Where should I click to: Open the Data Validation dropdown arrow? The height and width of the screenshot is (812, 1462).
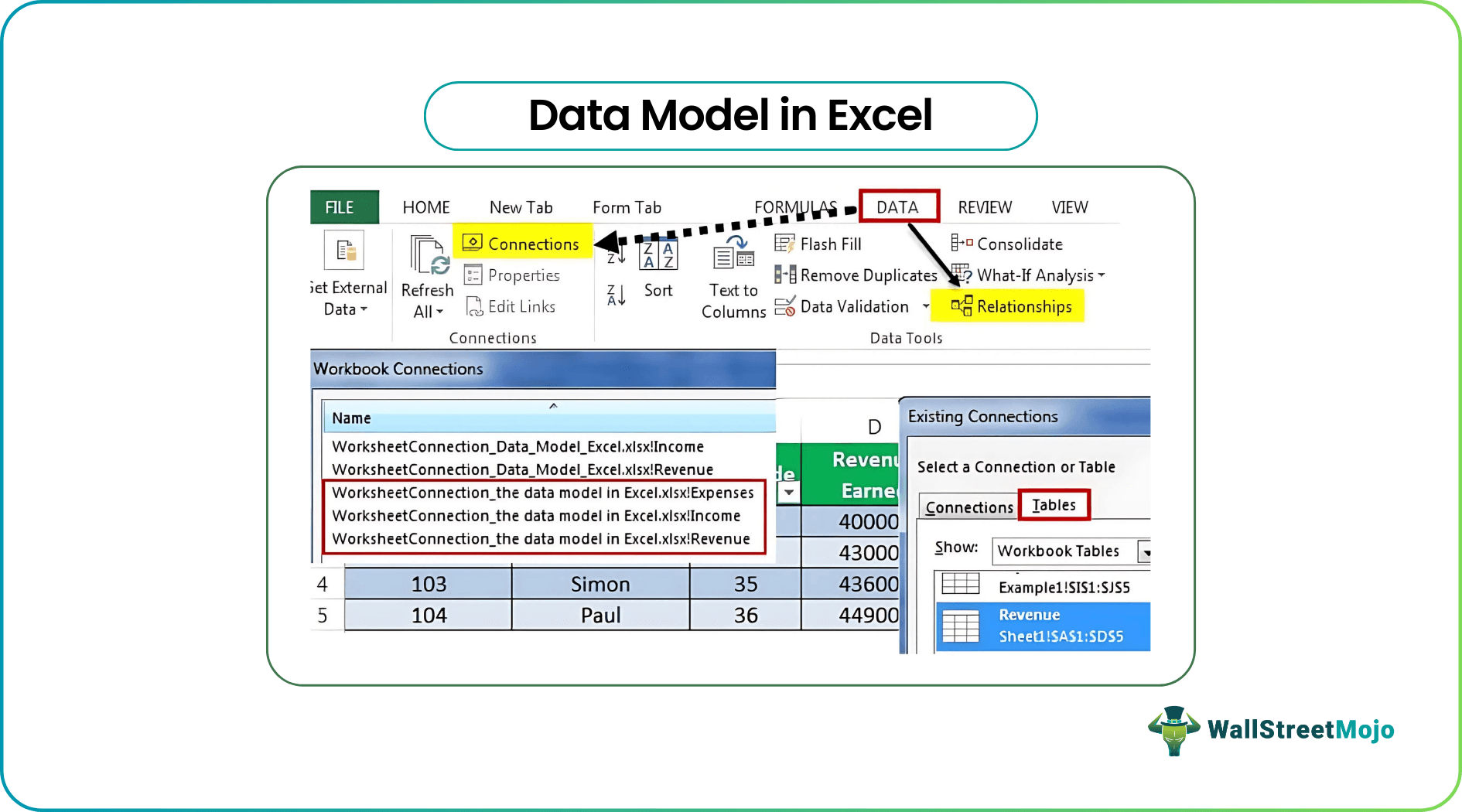(x=927, y=306)
